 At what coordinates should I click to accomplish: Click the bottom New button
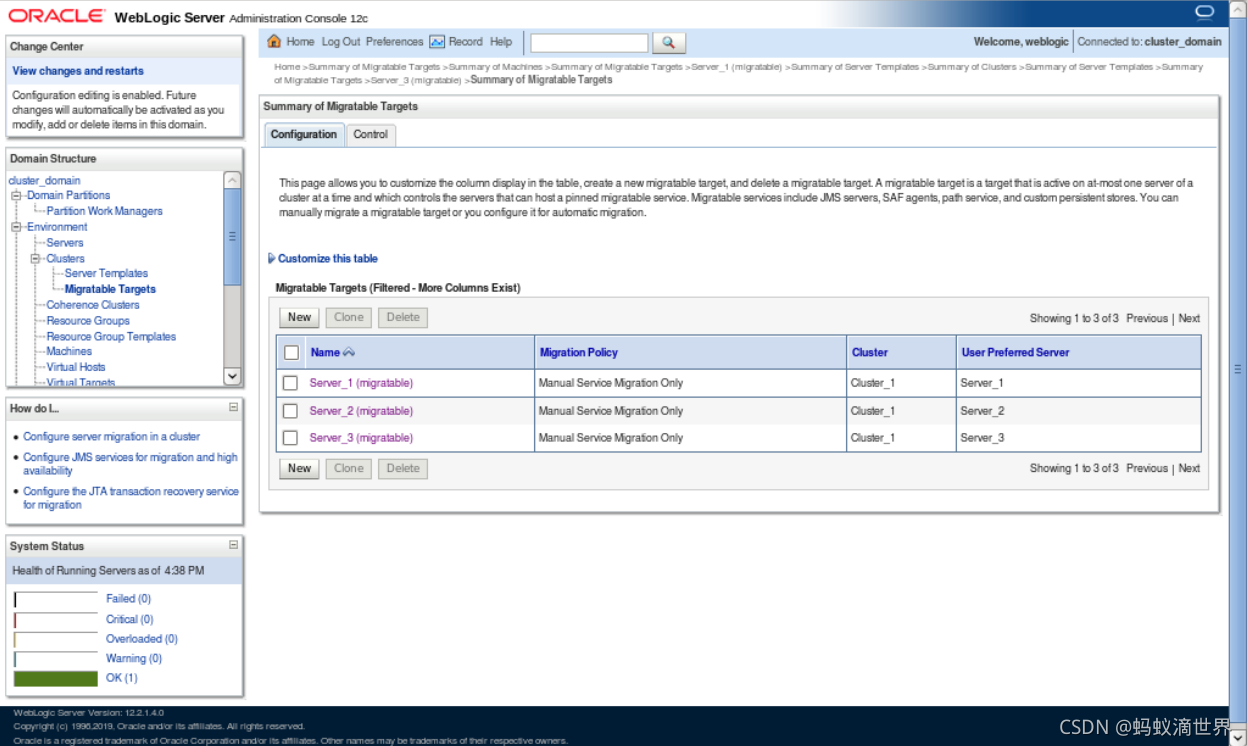tap(300, 468)
